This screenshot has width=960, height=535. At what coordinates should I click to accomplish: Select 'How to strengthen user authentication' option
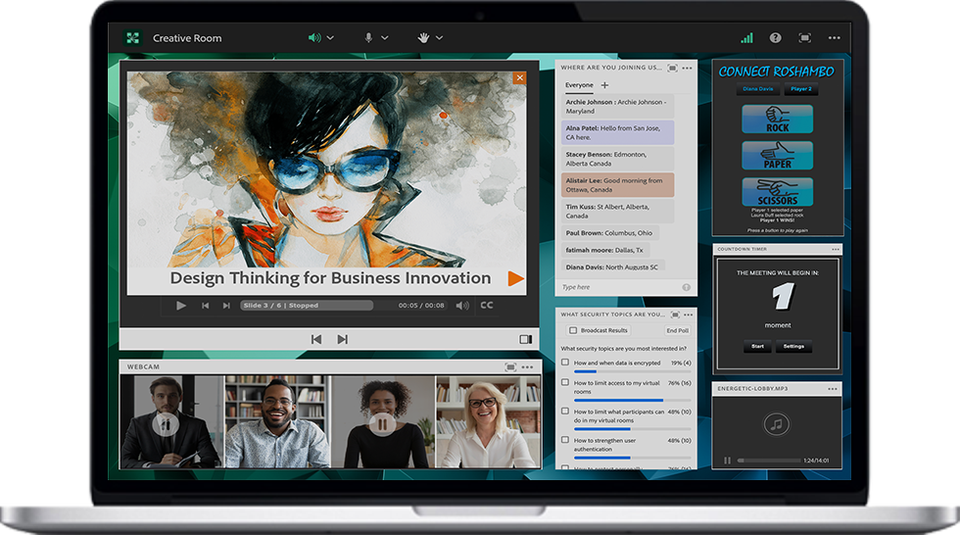coord(566,440)
